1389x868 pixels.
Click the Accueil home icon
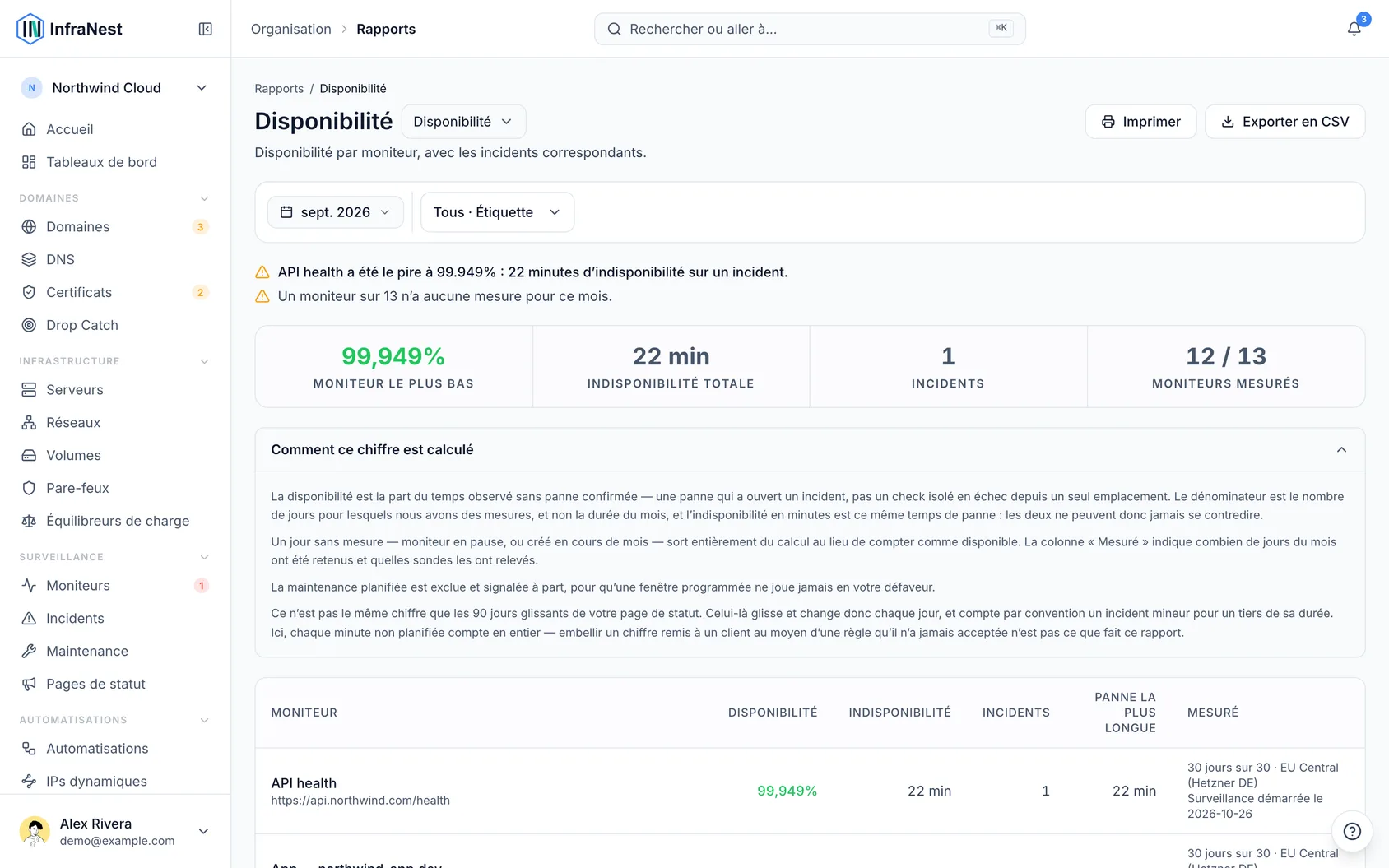(x=29, y=129)
